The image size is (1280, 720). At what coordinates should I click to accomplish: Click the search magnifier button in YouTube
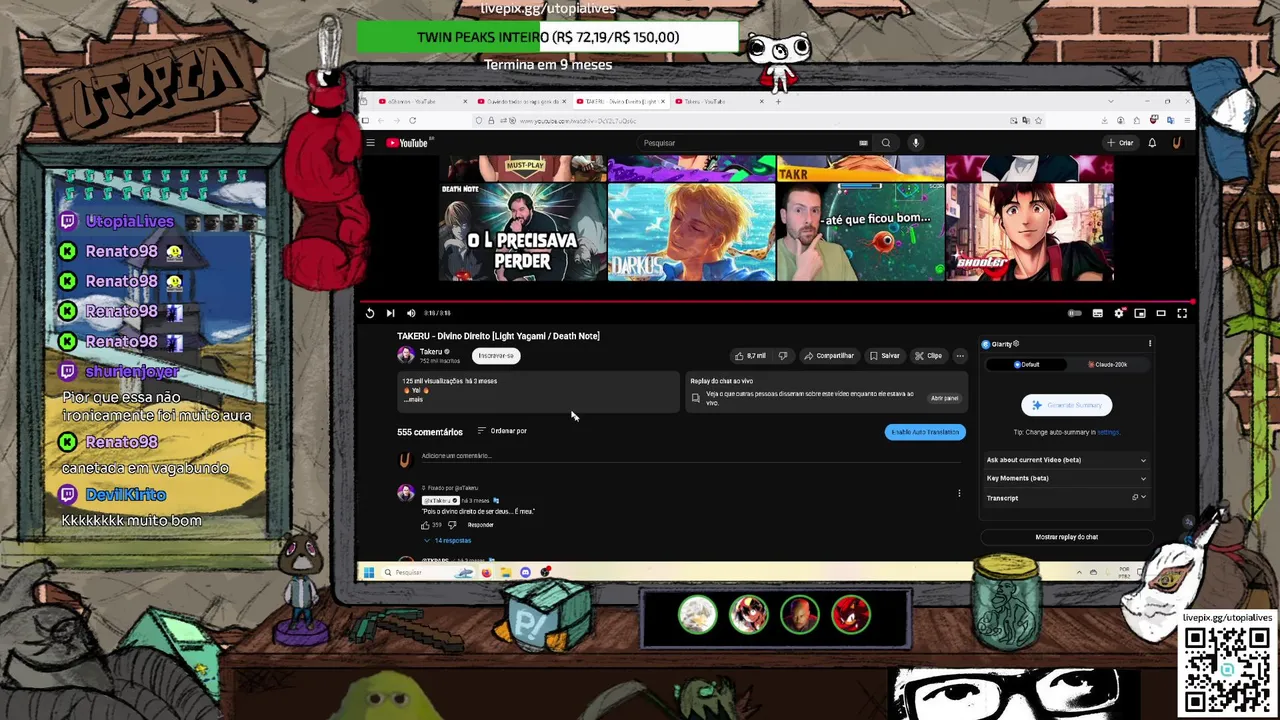pyautogui.click(x=885, y=143)
